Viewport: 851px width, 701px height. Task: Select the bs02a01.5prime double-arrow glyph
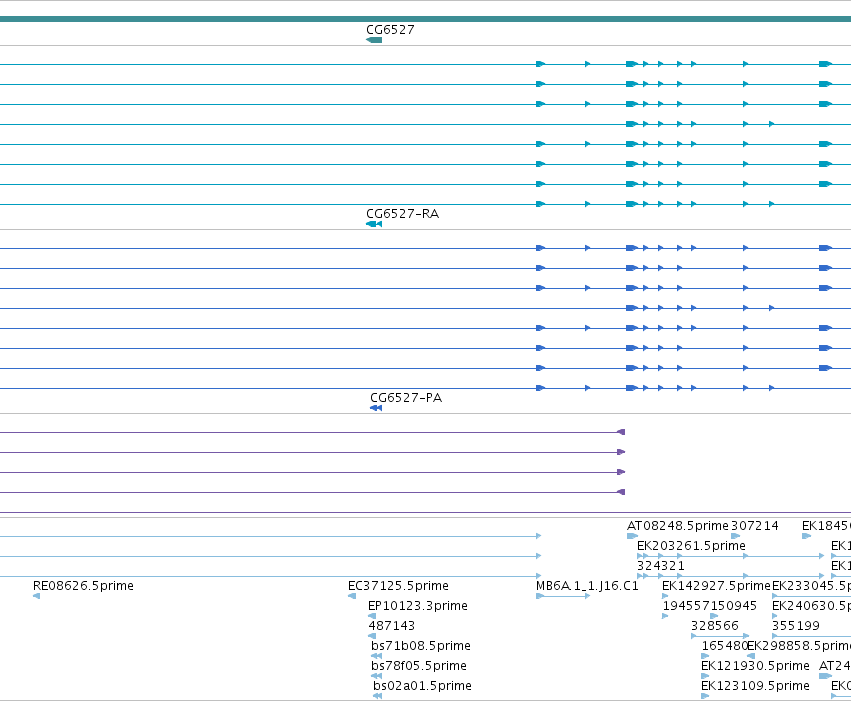coord(378,696)
